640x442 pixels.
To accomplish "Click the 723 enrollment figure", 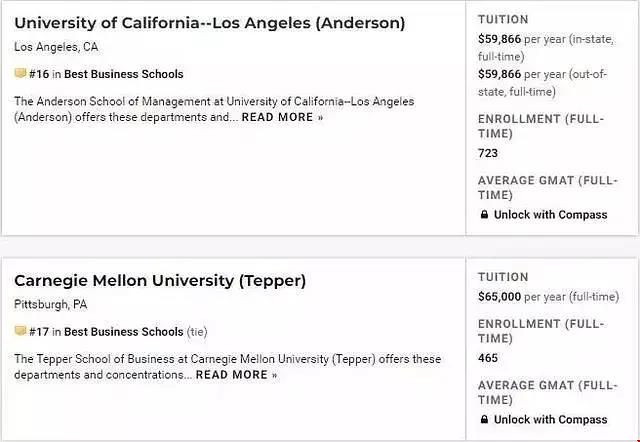I will tap(488, 153).
